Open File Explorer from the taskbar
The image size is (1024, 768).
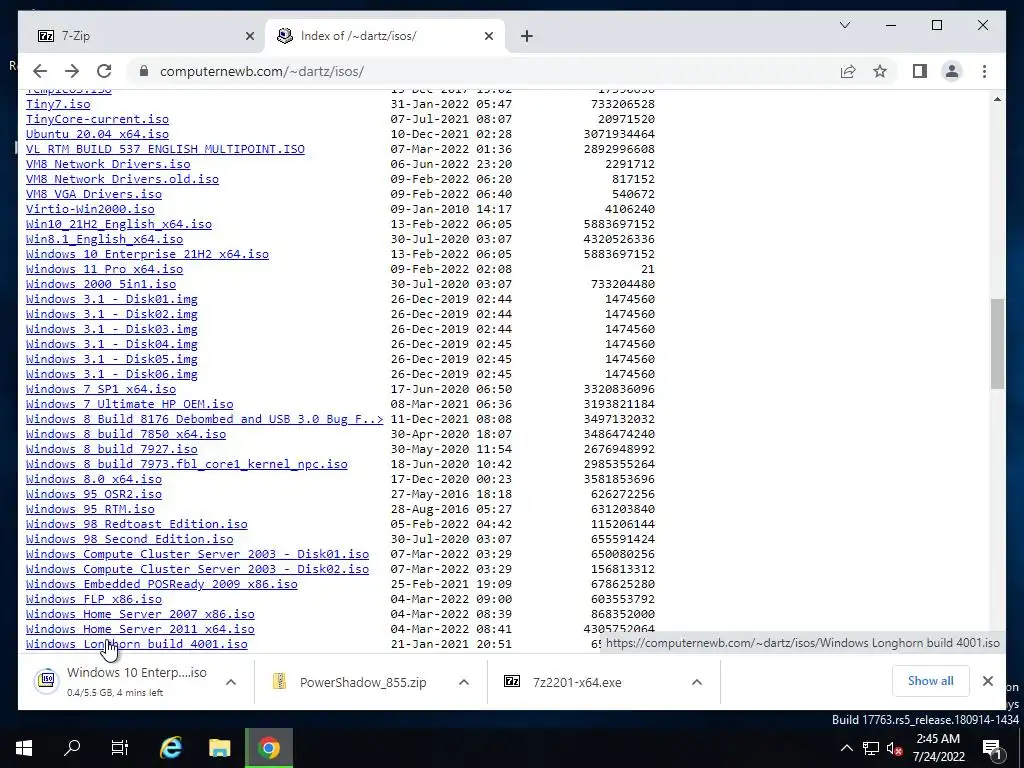click(x=219, y=748)
